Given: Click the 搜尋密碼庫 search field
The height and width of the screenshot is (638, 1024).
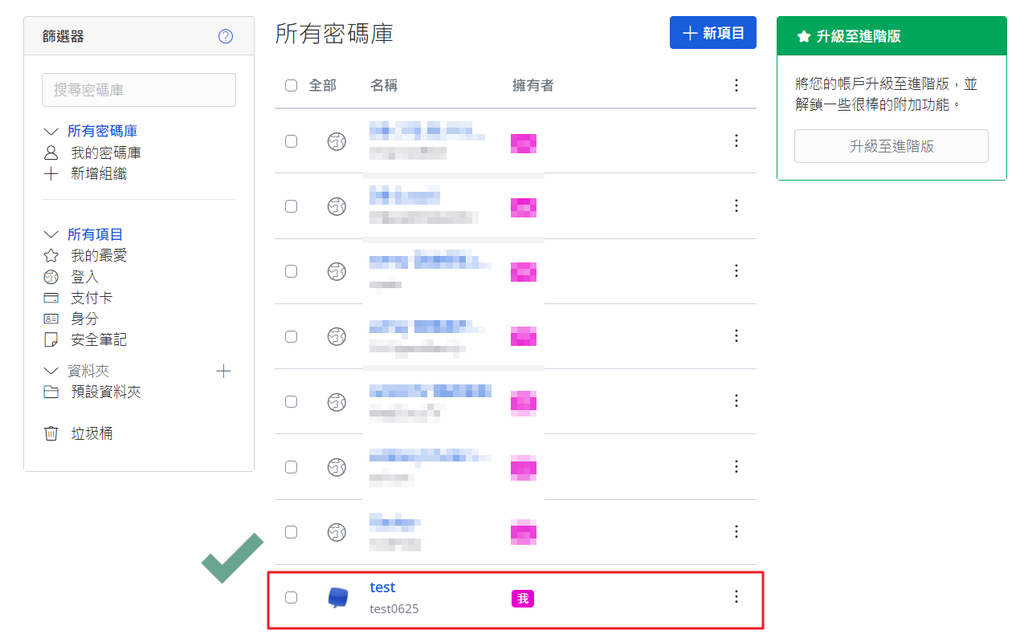Looking at the screenshot, I should pyautogui.click(x=139, y=90).
